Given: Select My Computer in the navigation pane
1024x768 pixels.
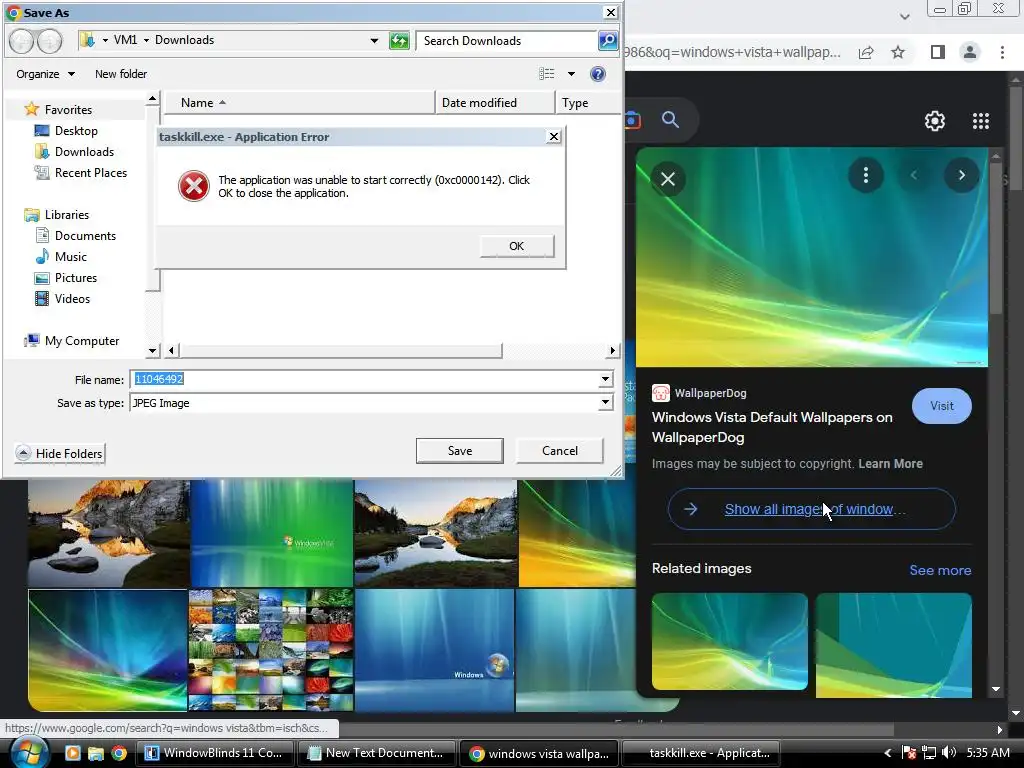Looking at the screenshot, I should (x=82, y=341).
